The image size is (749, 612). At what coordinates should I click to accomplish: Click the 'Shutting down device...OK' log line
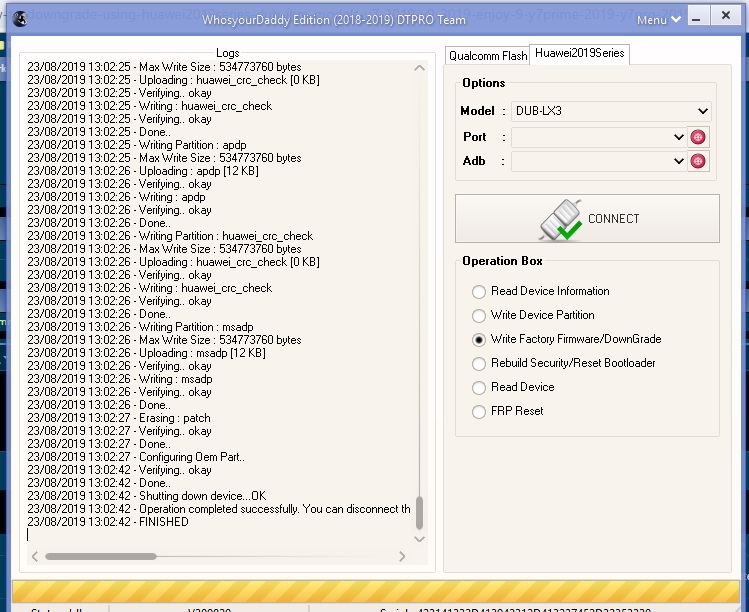coord(147,496)
